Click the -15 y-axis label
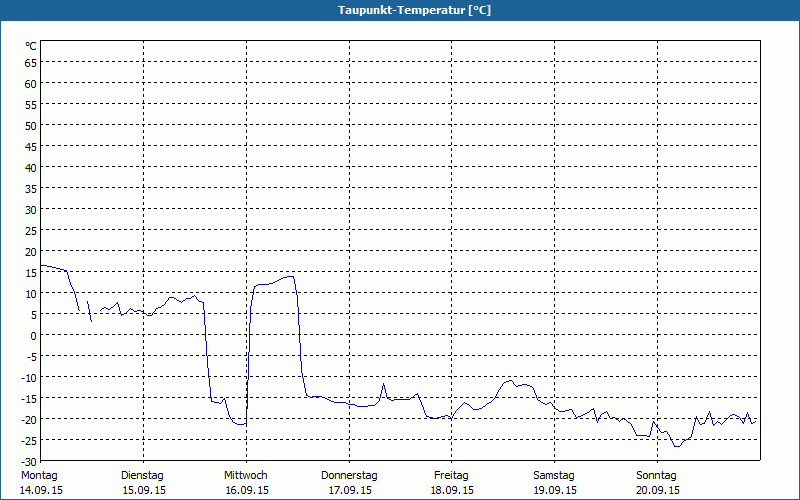Screen dimensions: 800x500 coord(29,399)
